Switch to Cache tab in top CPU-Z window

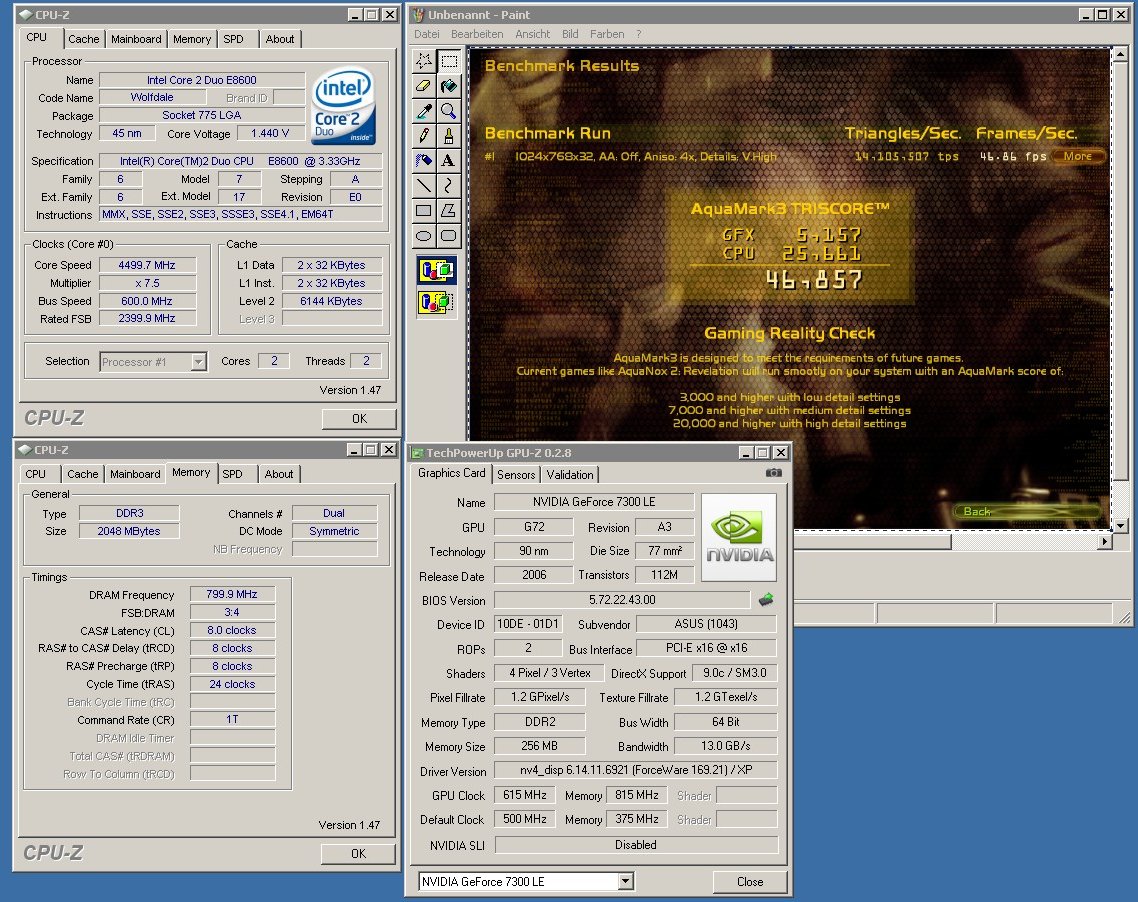83,39
